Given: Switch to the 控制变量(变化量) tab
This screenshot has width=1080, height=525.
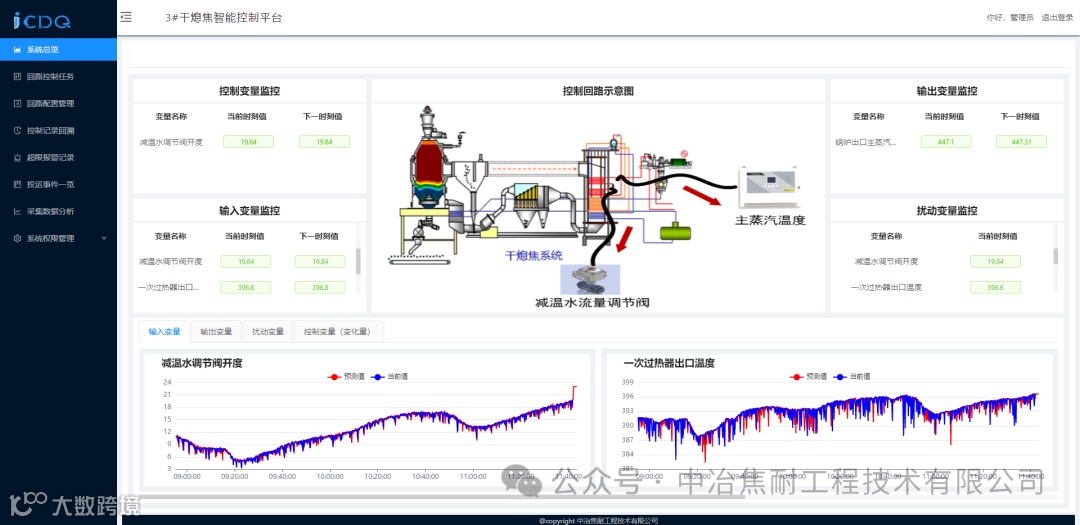Looking at the screenshot, I should tap(338, 331).
